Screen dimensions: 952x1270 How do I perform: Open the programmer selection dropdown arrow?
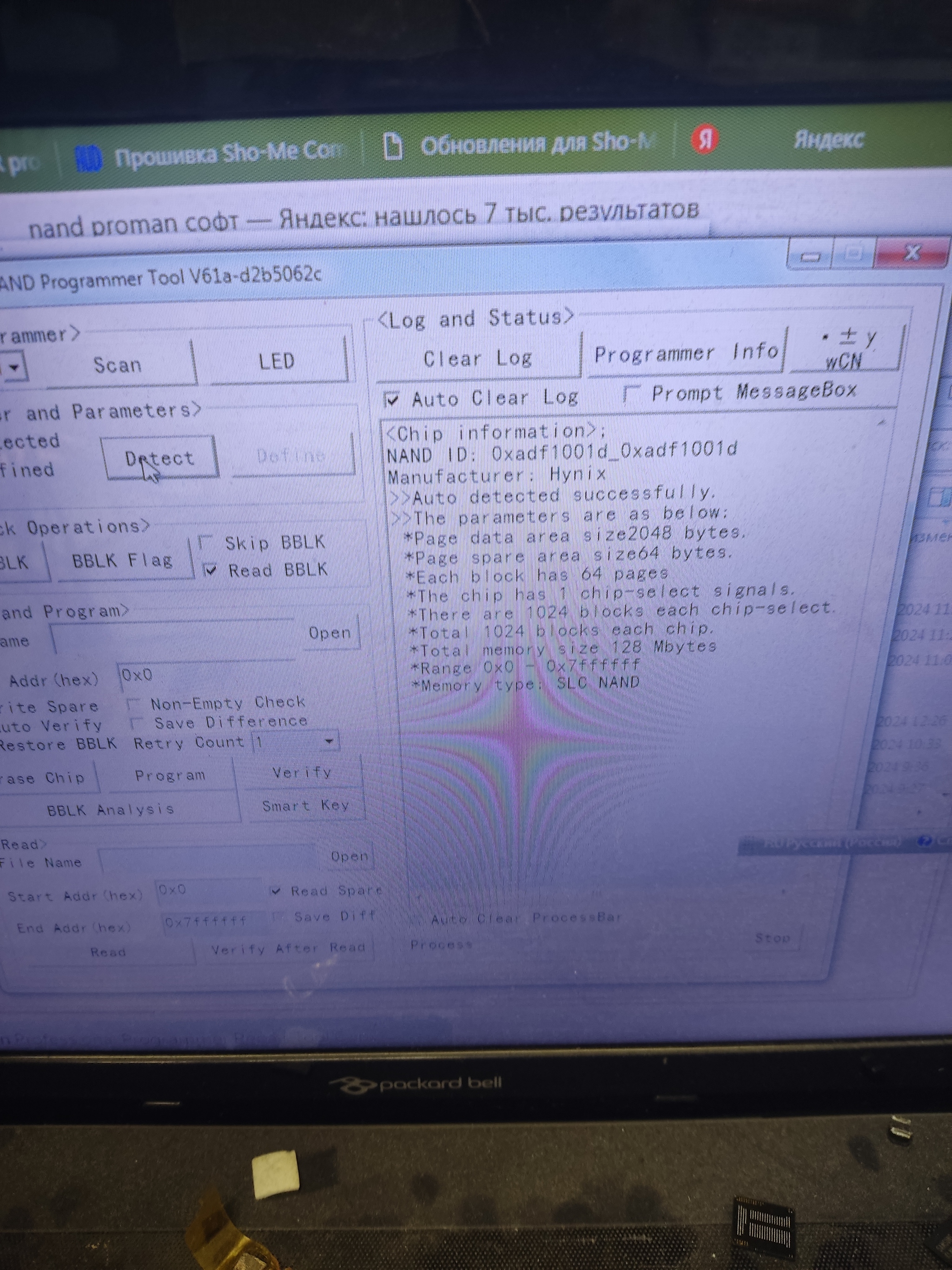pos(15,366)
